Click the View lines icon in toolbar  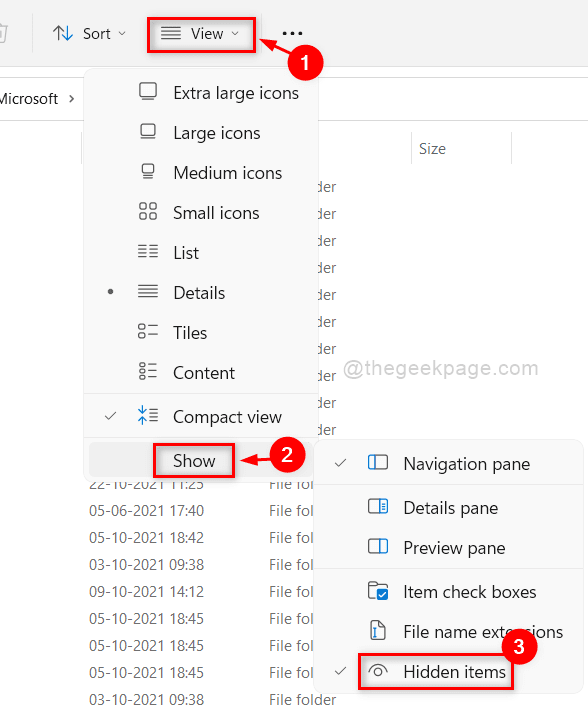(171, 34)
